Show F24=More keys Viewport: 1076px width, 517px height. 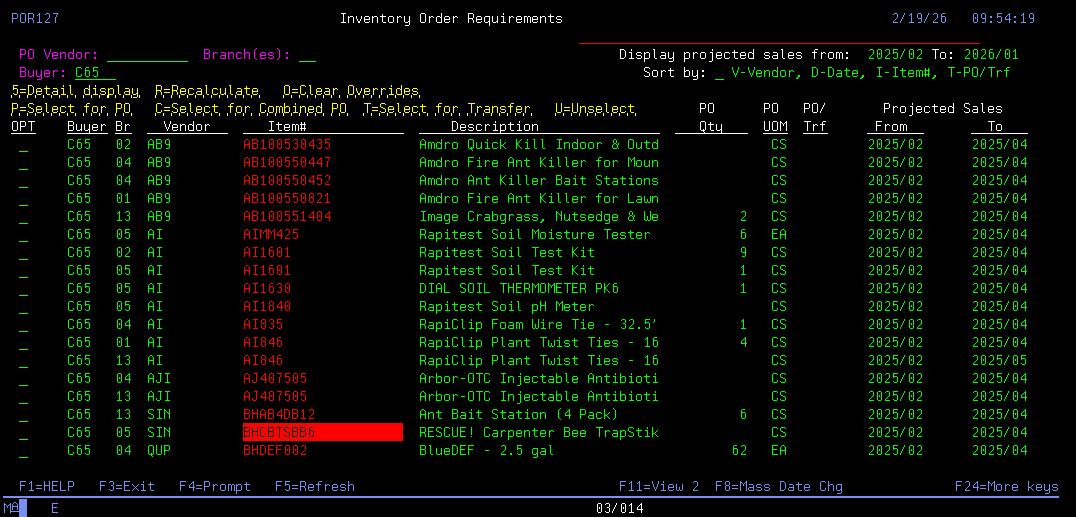pos(1006,487)
